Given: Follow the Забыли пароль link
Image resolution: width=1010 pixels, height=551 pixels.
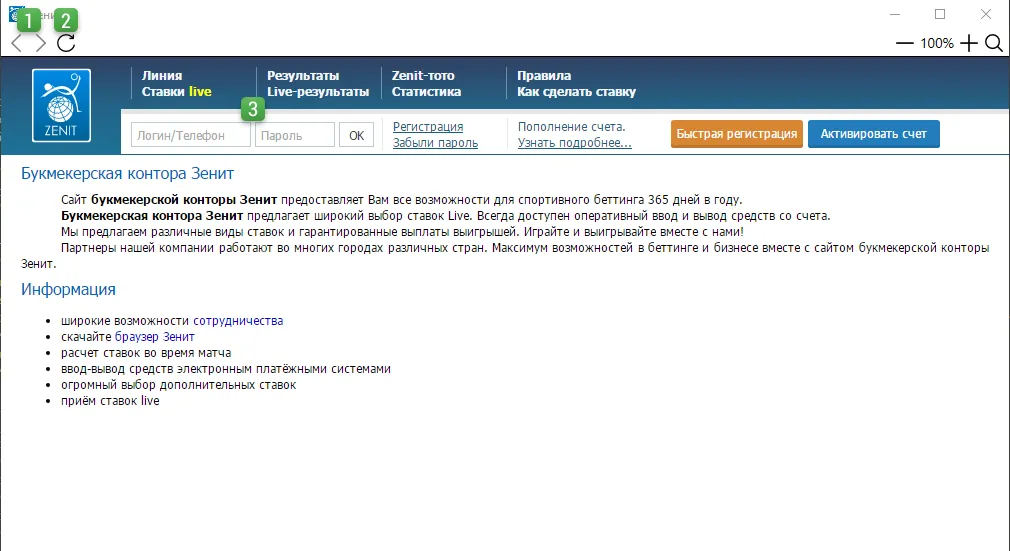Looking at the screenshot, I should coord(435,143).
